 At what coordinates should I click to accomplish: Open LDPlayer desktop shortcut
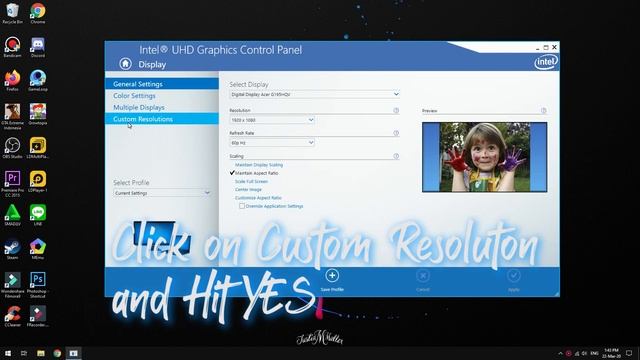(x=38, y=181)
